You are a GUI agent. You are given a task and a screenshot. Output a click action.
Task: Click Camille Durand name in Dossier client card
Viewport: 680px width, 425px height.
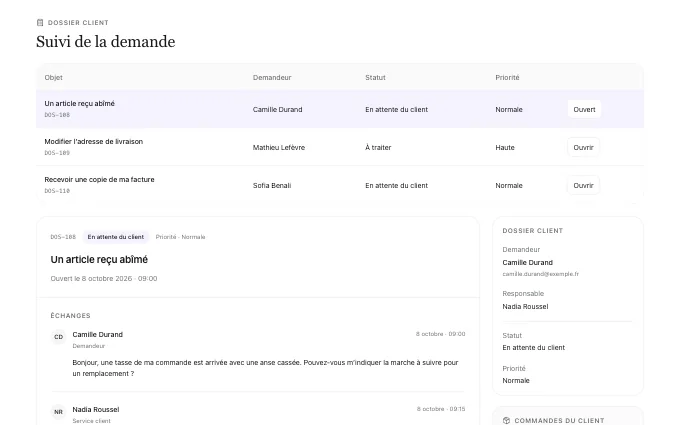(x=527, y=262)
